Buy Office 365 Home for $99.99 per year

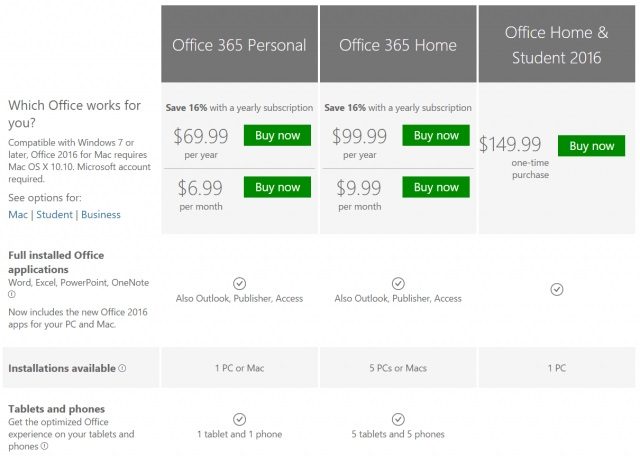(x=436, y=135)
